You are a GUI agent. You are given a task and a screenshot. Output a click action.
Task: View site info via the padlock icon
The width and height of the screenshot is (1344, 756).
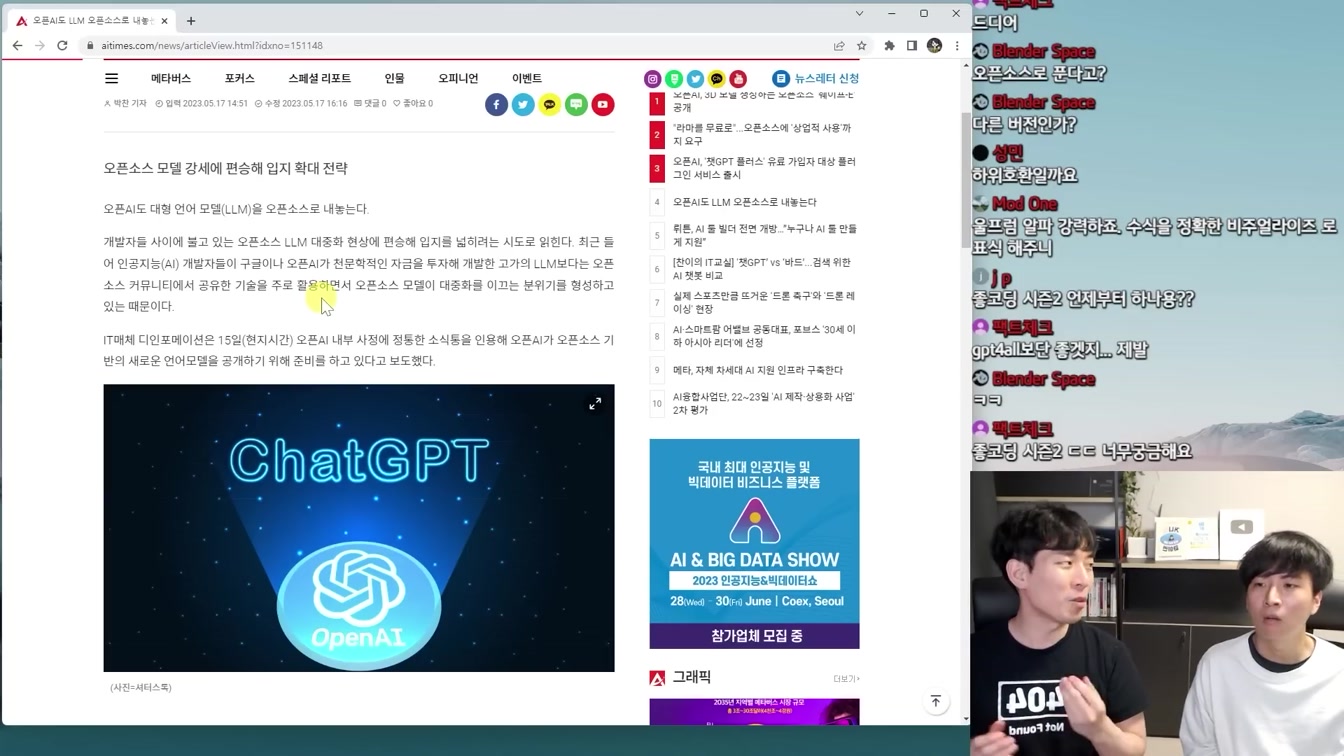coord(90,45)
